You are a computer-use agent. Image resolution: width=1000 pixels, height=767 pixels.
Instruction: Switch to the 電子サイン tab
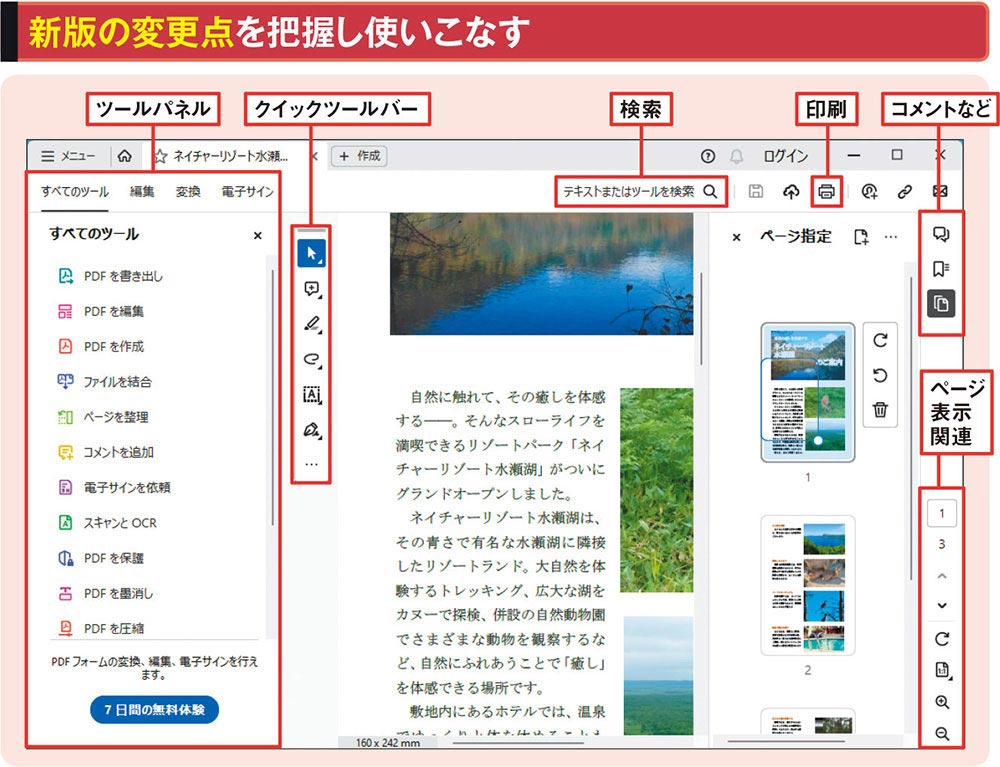pyautogui.click(x=247, y=191)
